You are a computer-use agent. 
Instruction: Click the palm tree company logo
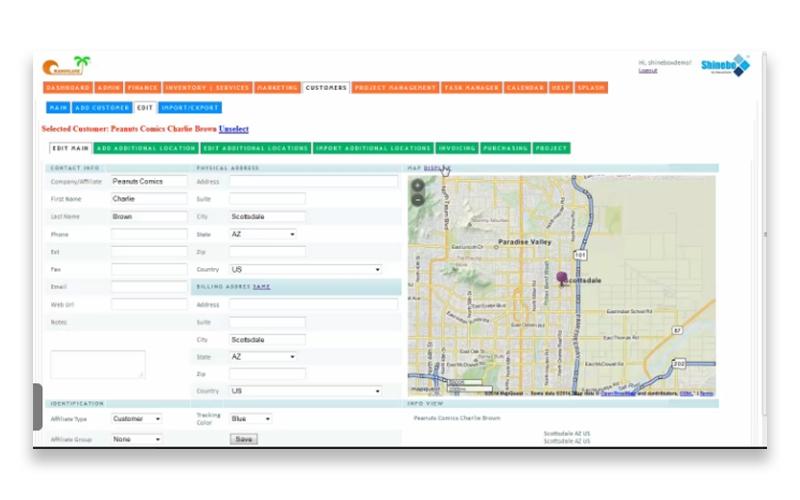click(x=66, y=66)
